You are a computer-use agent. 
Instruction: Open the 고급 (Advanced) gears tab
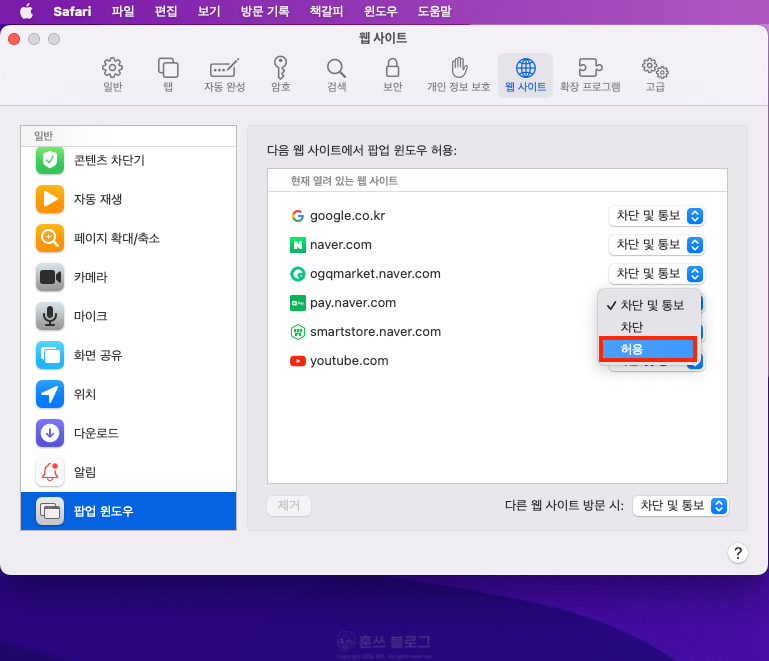click(x=655, y=75)
